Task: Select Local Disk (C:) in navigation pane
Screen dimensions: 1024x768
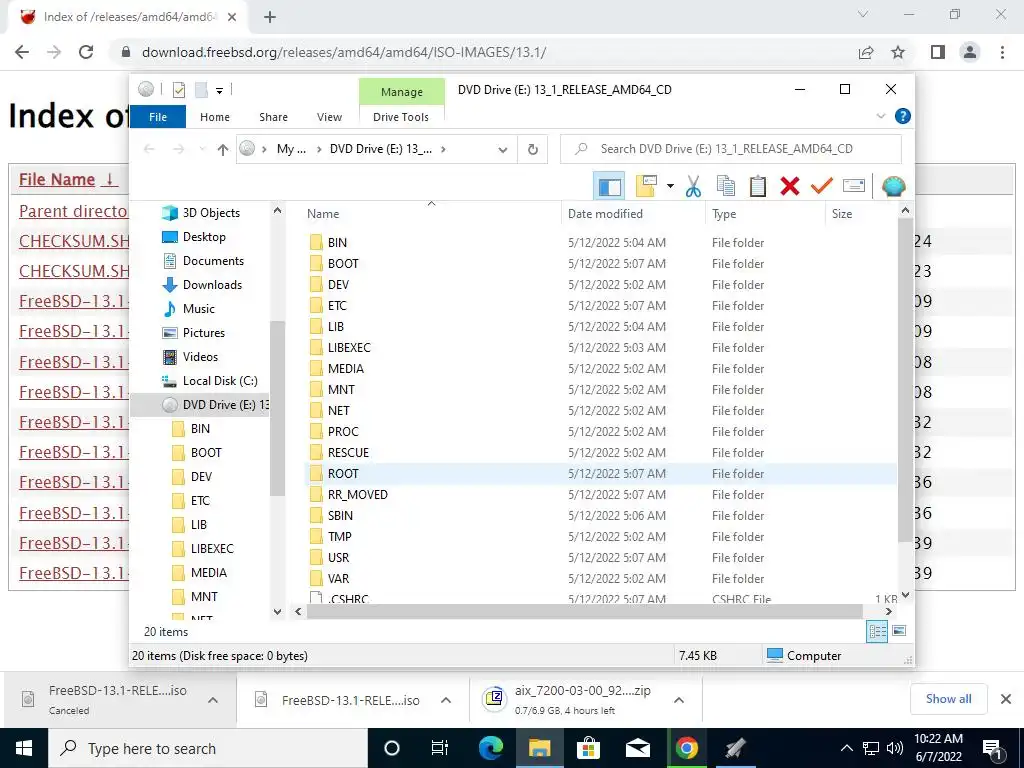Action: [x=209, y=381]
